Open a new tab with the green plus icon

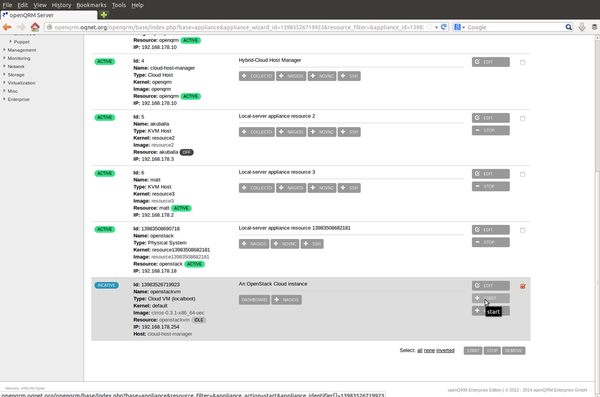point(104,15)
